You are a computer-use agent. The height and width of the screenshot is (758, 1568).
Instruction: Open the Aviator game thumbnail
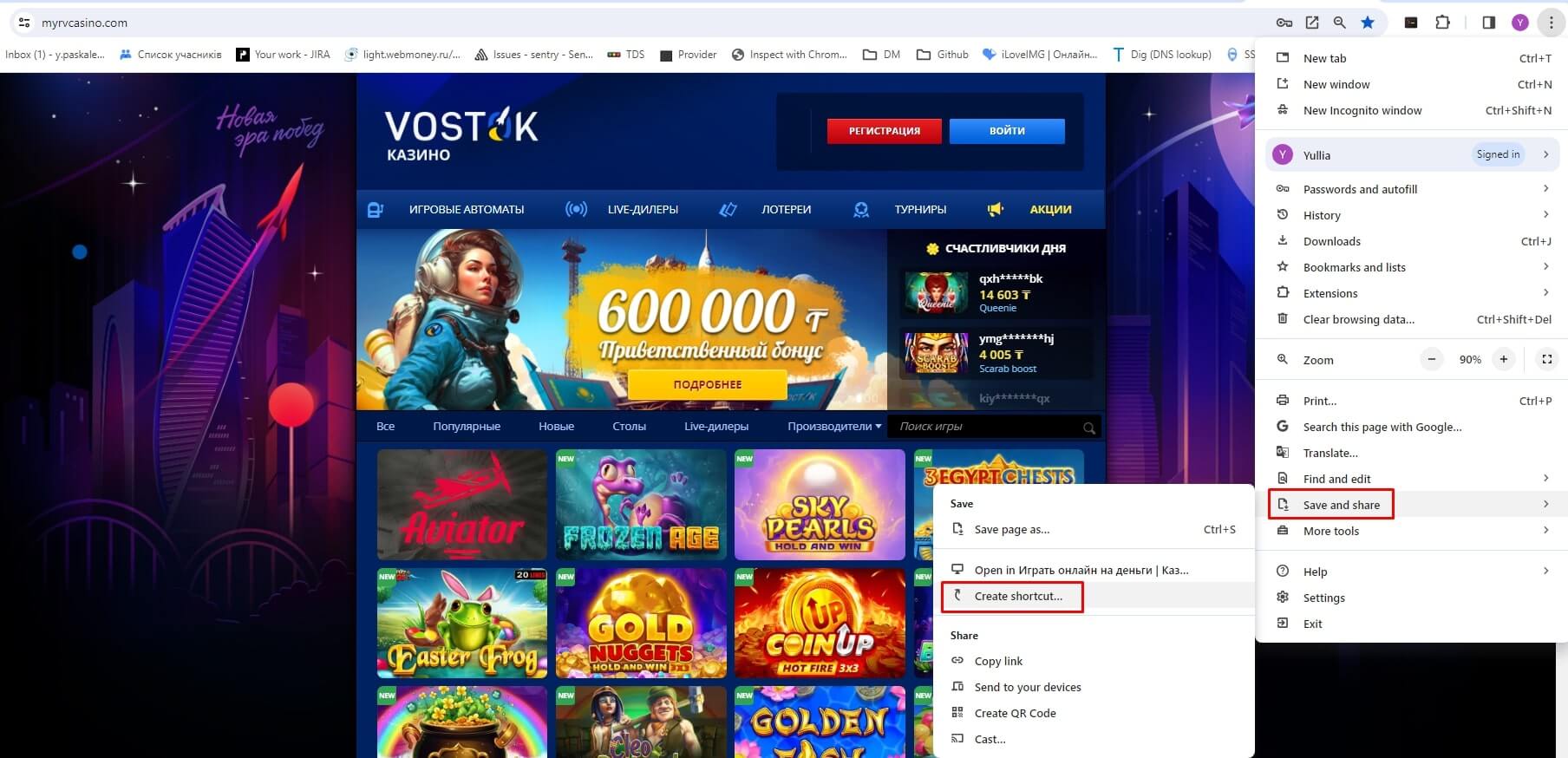point(462,504)
